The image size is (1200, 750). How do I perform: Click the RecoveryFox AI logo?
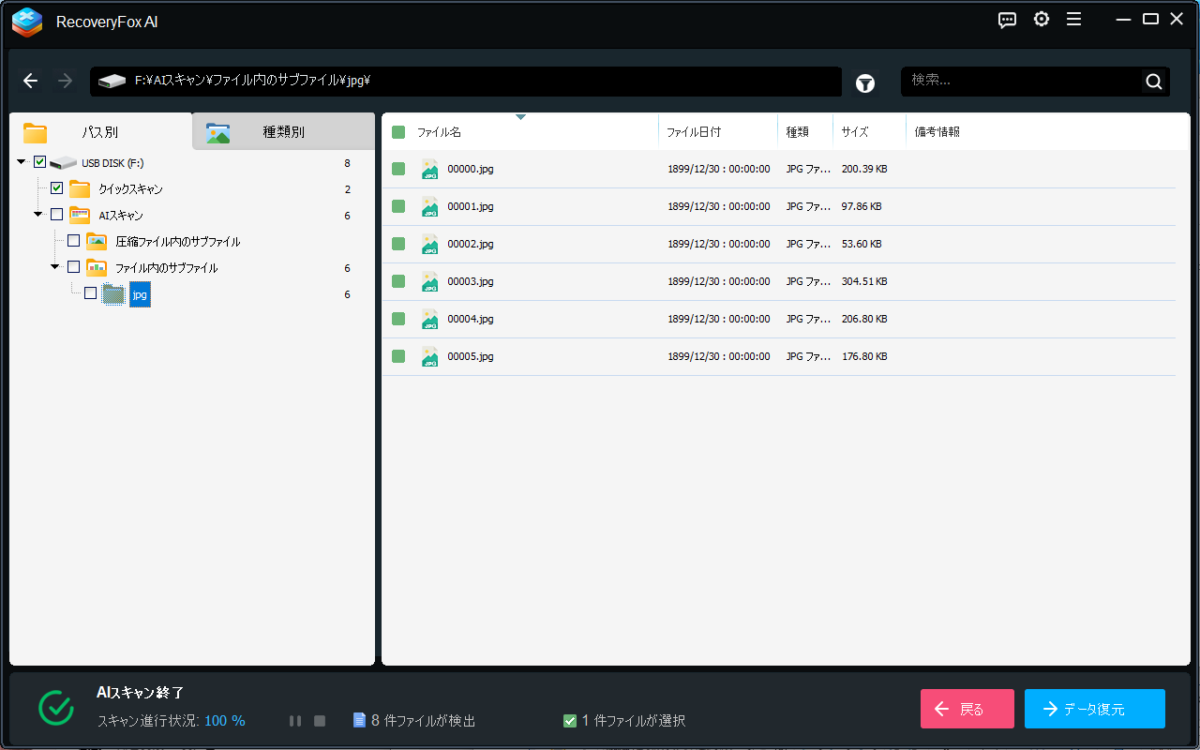(x=27, y=22)
